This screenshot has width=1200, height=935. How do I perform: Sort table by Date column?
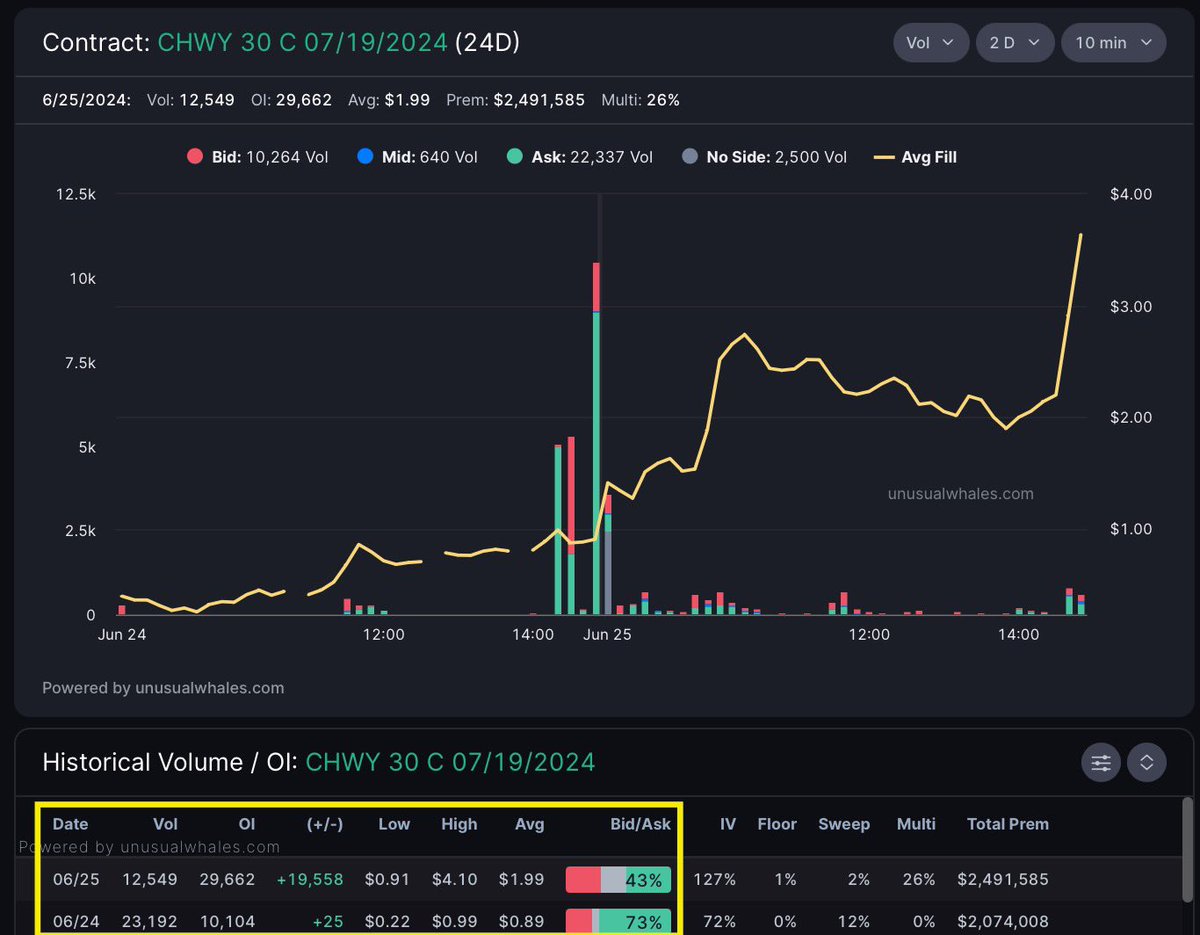click(x=70, y=824)
